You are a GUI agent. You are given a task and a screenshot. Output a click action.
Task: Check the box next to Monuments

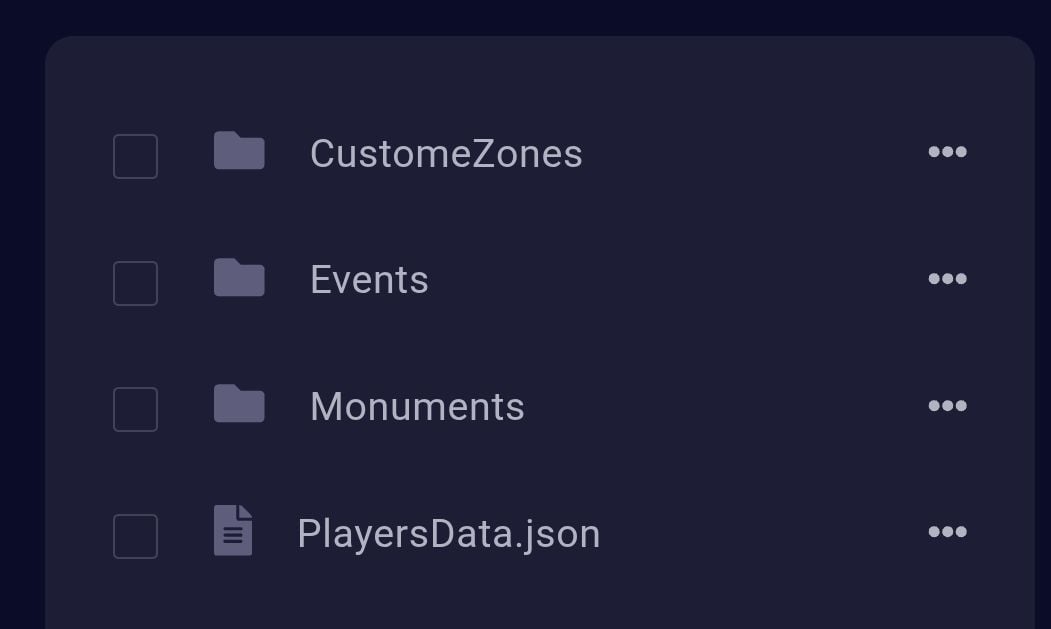click(135, 409)
